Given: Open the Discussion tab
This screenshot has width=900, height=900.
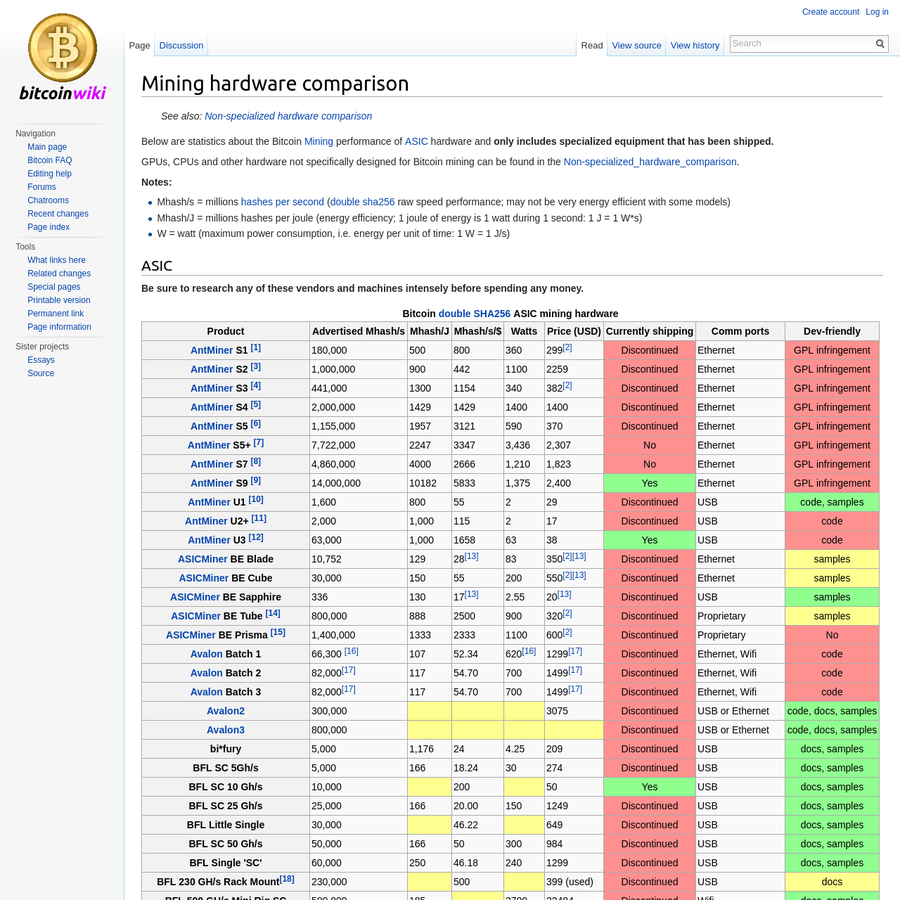Looking at the screenshot, I should coord(181,45).
